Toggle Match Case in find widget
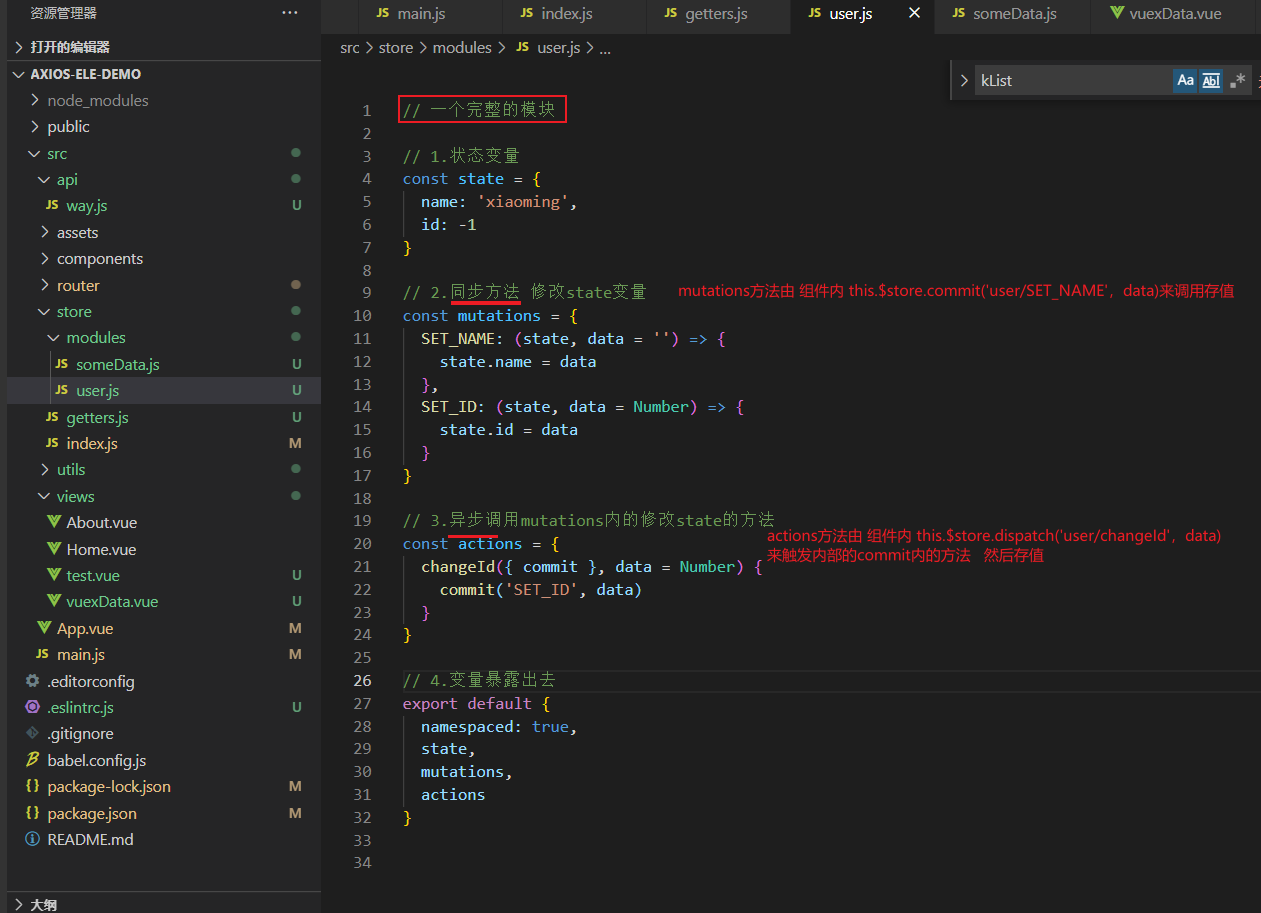1261x913 pixels. pyautogui.click(x=1185, y=81)
